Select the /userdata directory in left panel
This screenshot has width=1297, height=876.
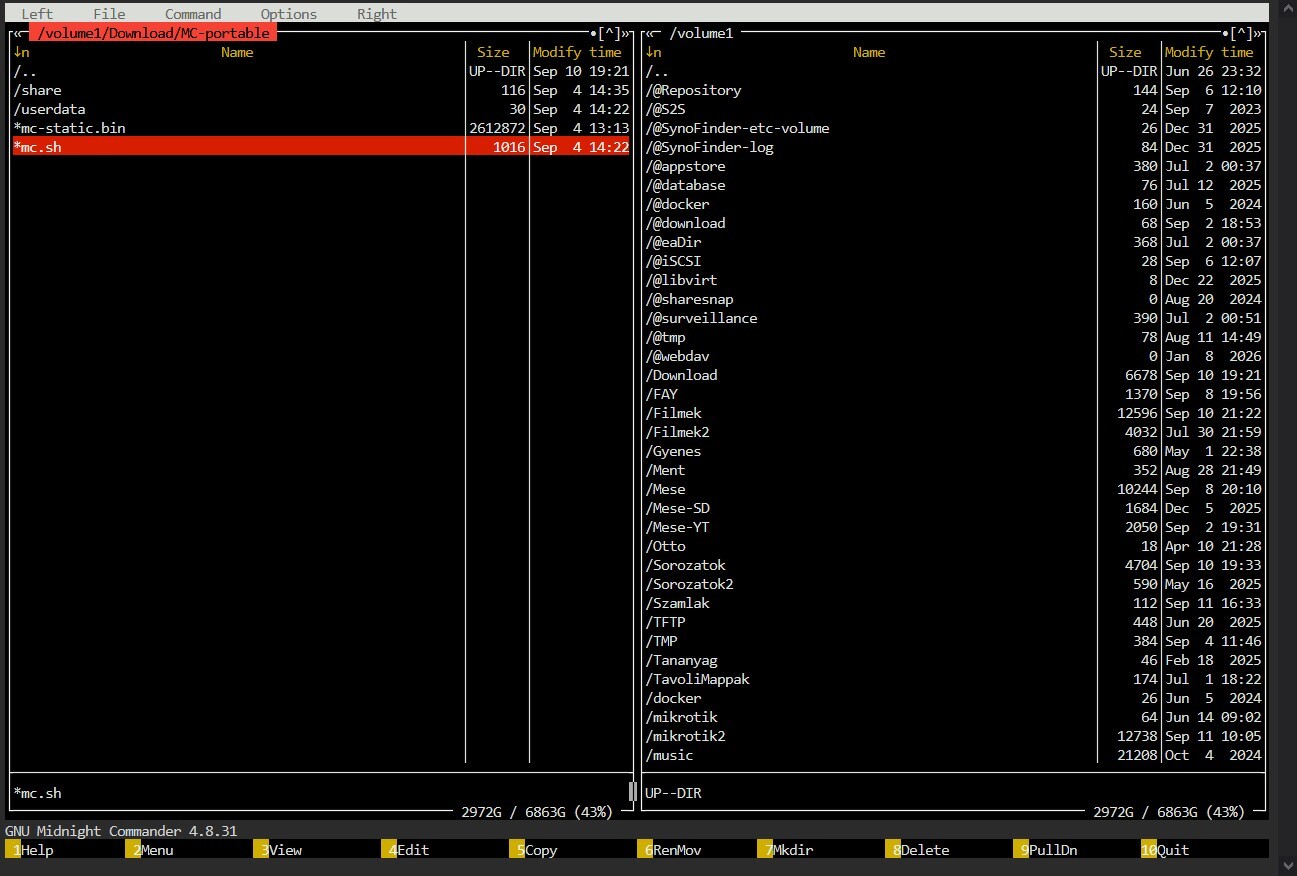(x=321, y=109)
